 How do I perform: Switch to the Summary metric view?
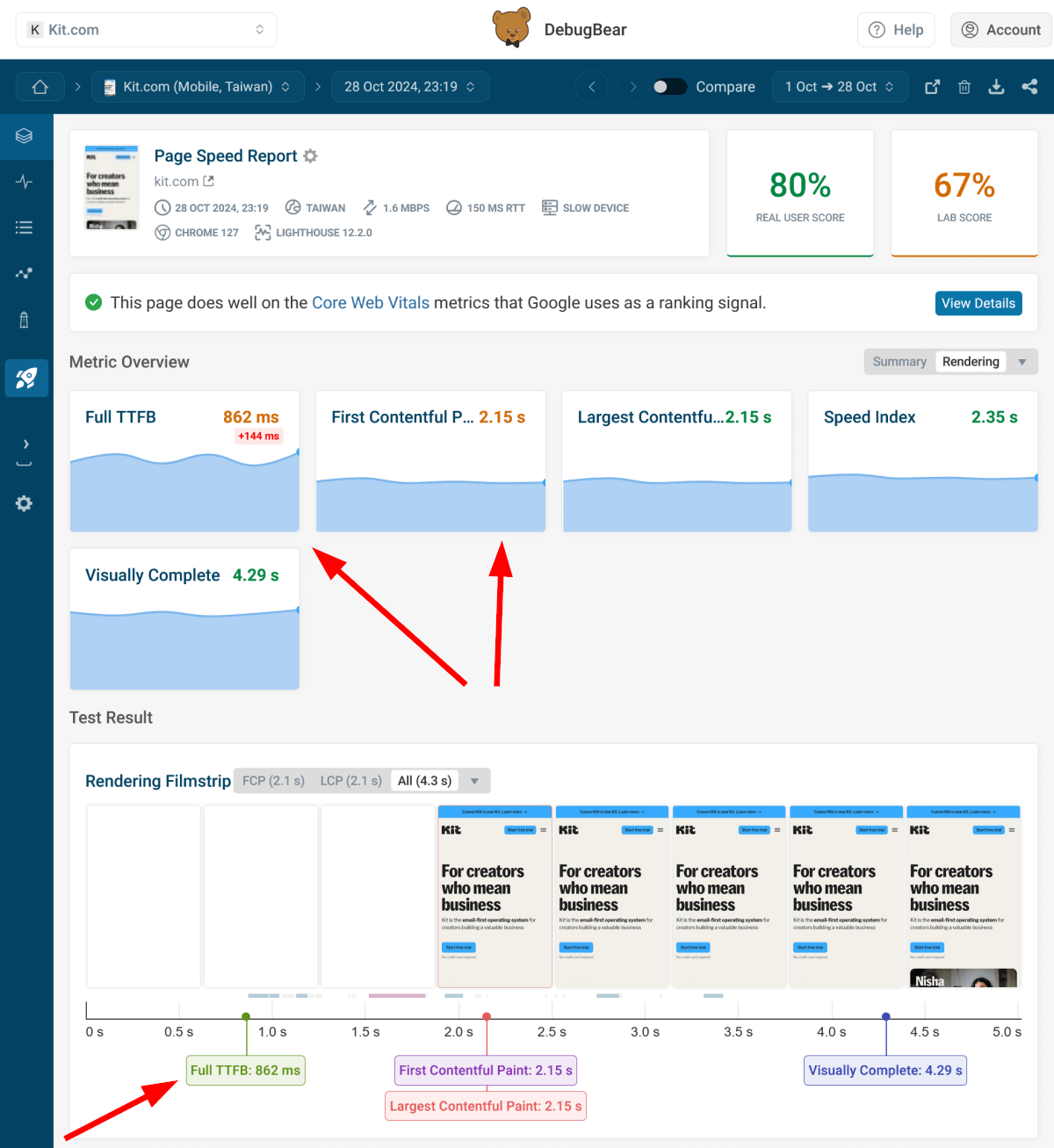[x=899, y=362]
